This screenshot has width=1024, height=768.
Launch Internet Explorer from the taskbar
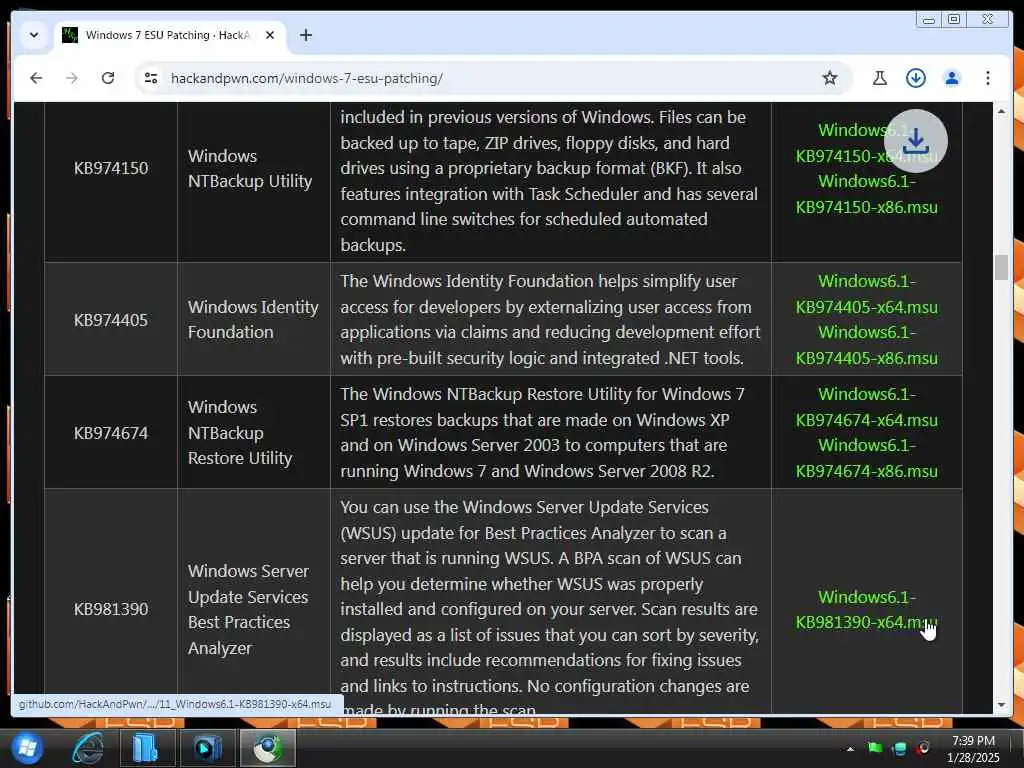[x=88, y=748]
